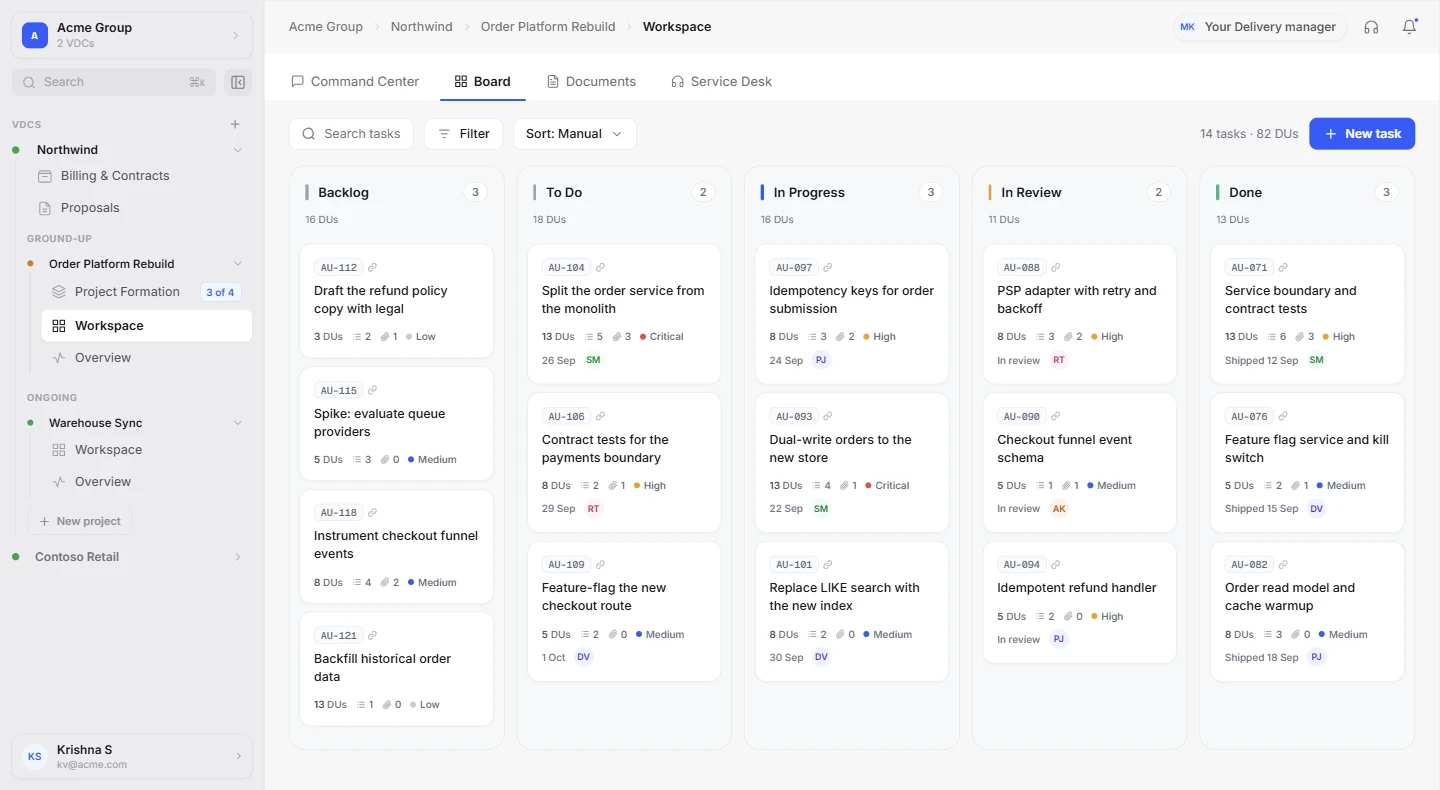1440x790 pixels.
Task: Click AK avatar on AU-090 card
Action: (x=1059, y=509)
